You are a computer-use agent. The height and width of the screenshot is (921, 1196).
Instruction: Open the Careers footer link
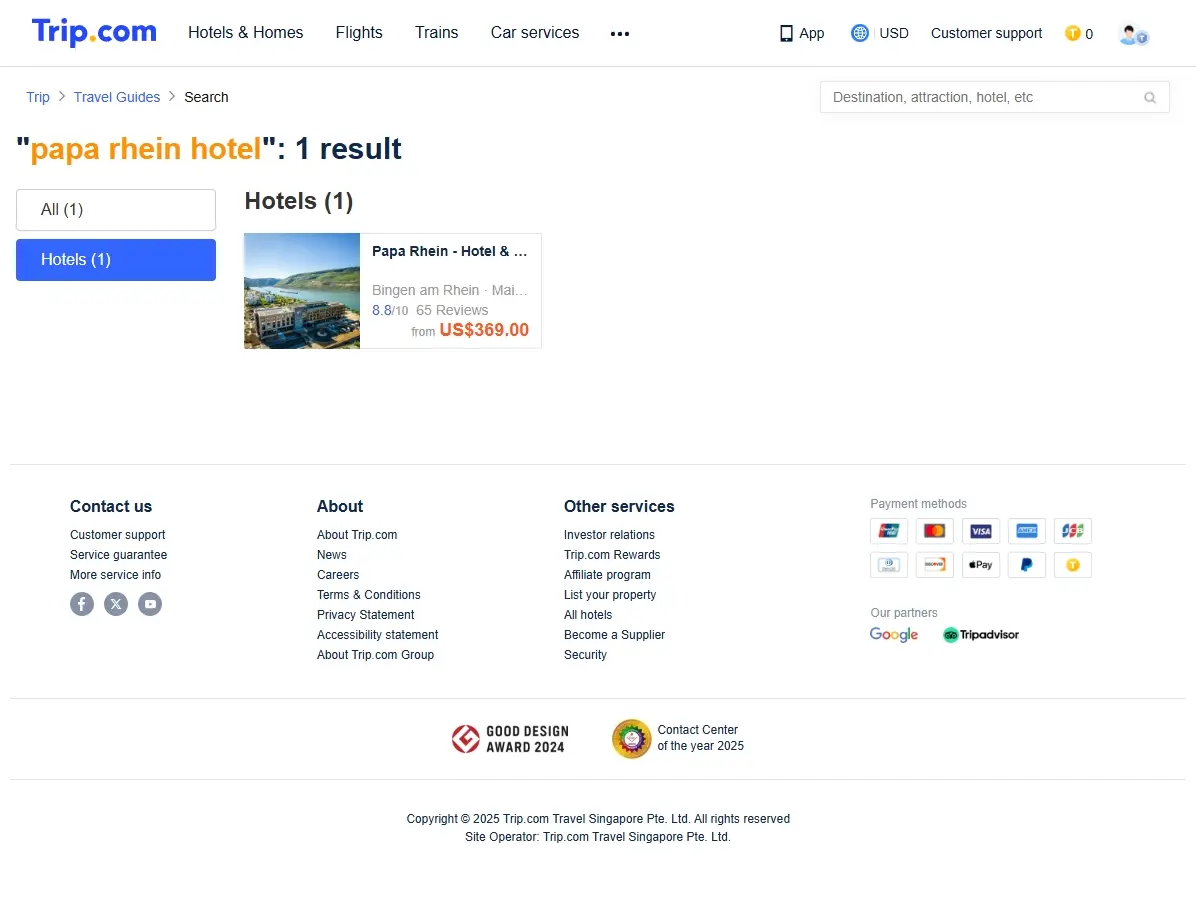(x=338, y=575)
